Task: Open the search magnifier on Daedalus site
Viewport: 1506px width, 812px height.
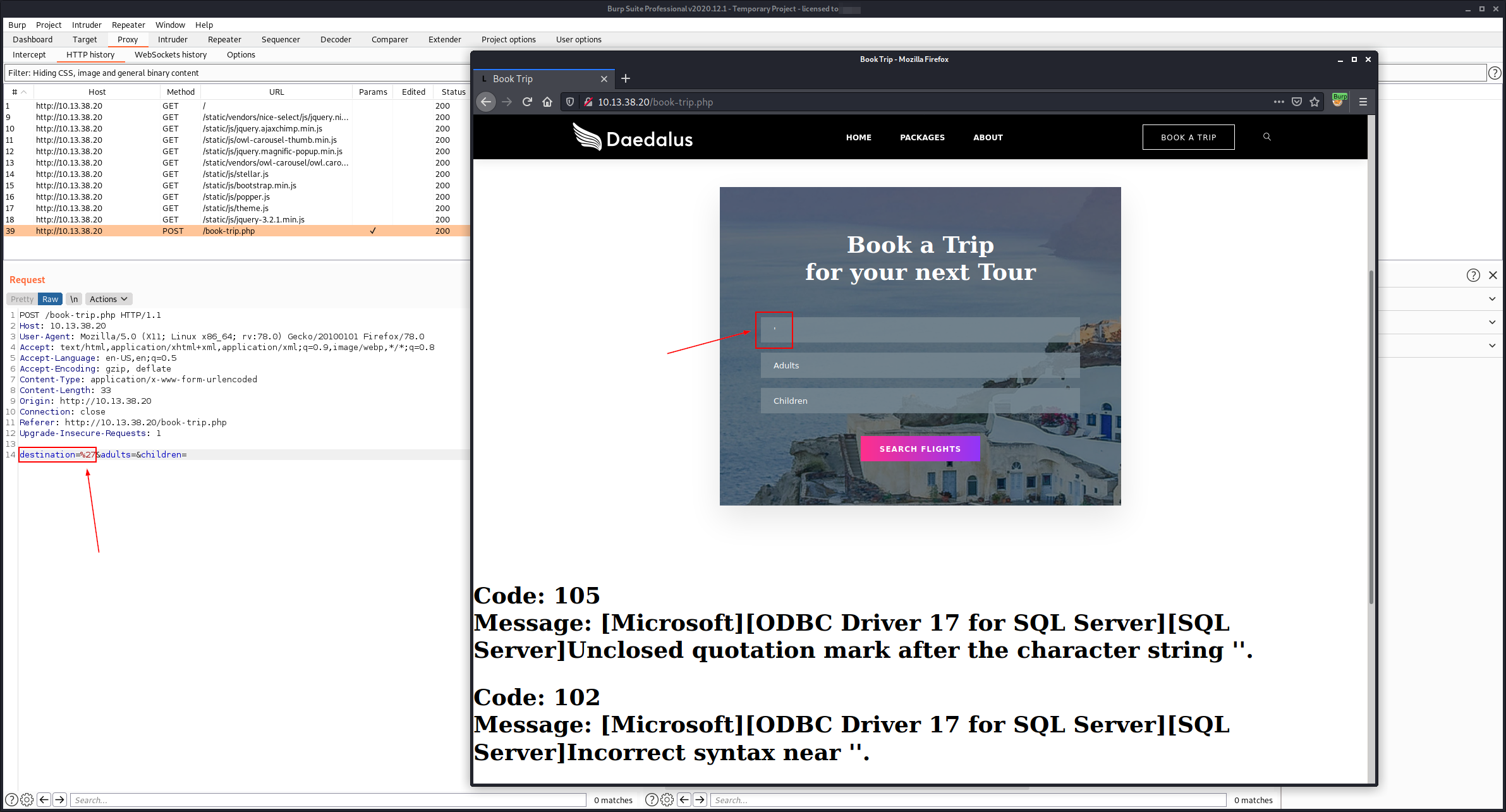Action: 1266,137
